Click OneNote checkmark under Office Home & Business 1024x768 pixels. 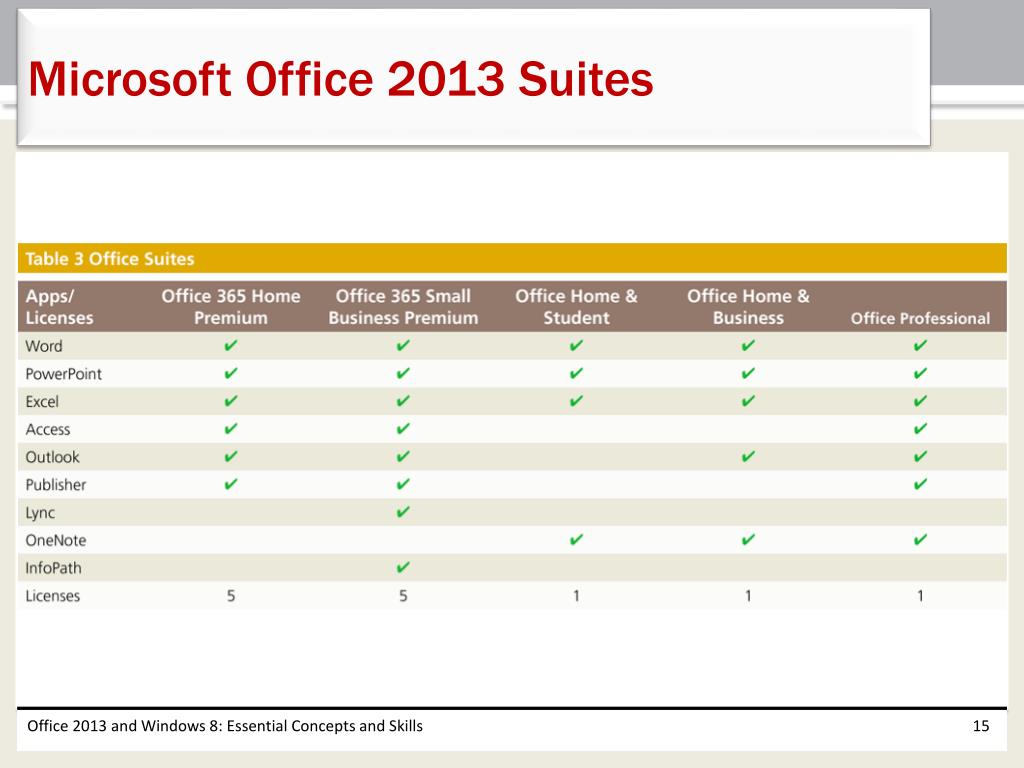pos(748,539)
